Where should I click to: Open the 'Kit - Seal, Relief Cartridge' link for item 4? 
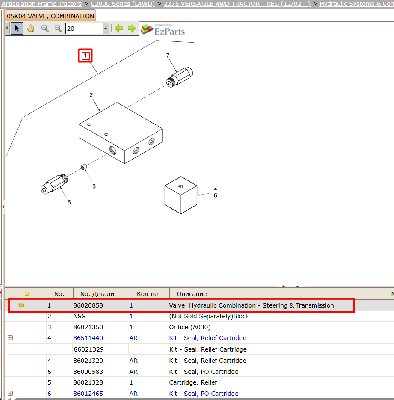coord(207,338)
